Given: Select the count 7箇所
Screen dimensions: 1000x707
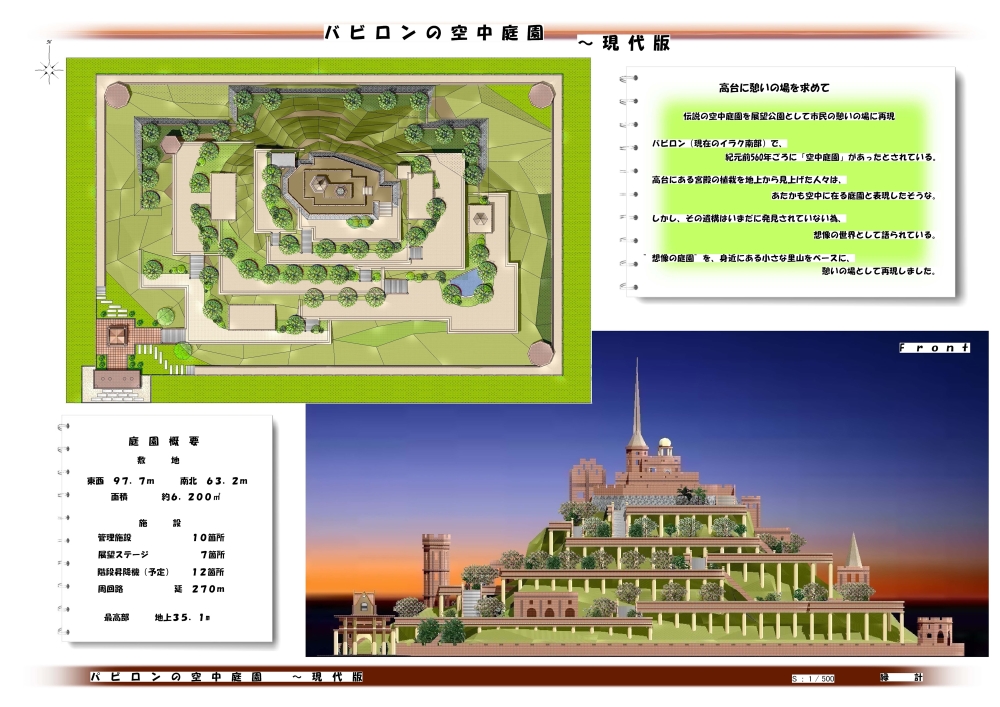Looking at the screenshot, I should point(213,555).
